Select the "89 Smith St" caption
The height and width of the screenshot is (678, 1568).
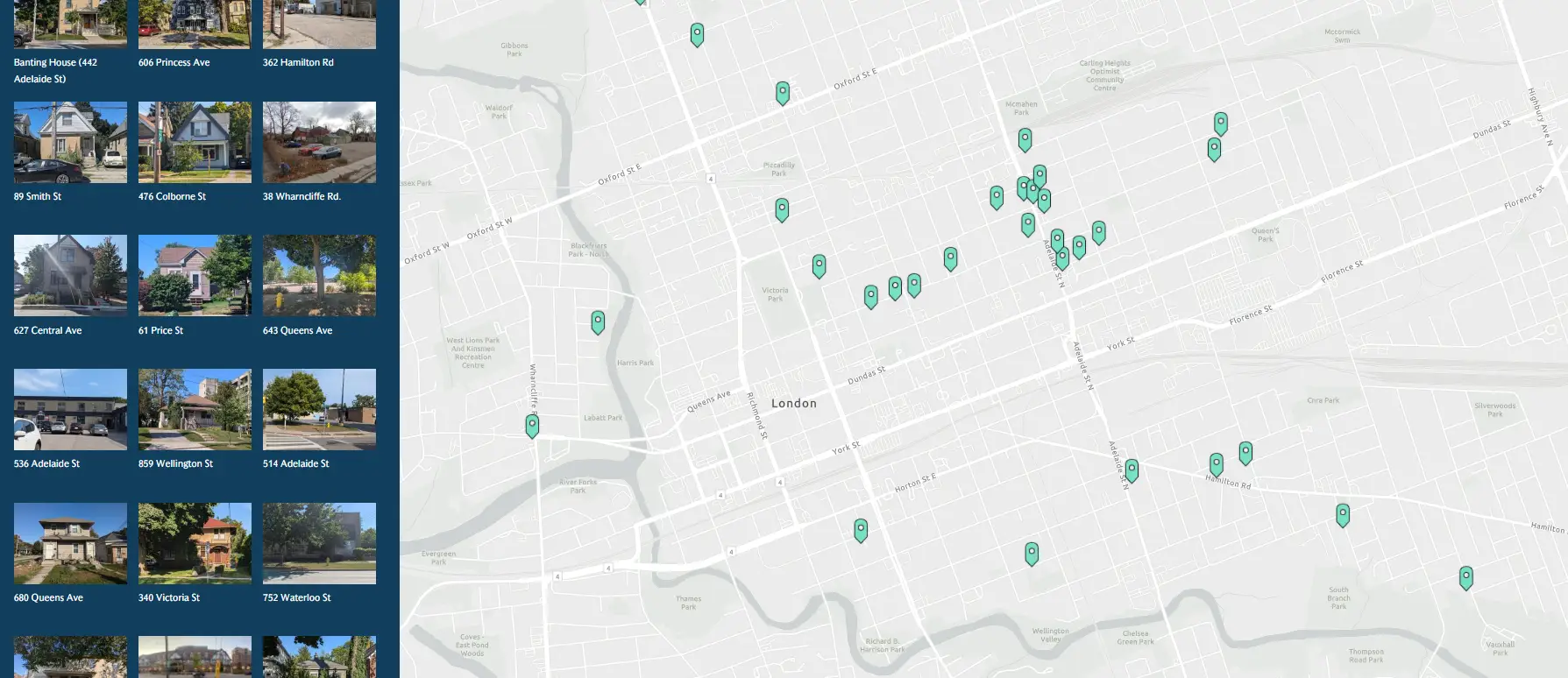click(x=38, y=196)
